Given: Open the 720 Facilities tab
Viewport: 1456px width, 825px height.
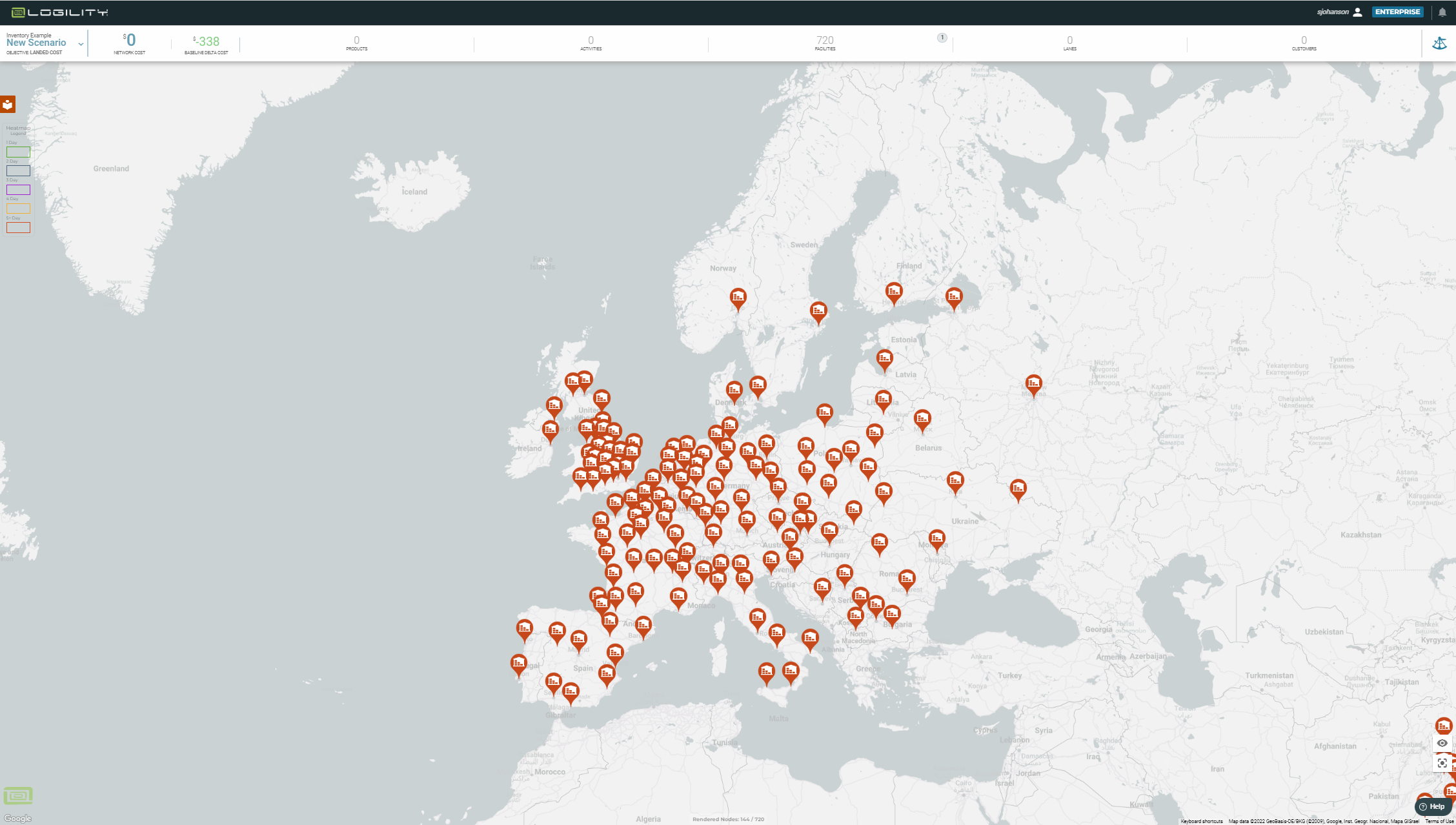Looking at the screenshot, I should (x=825, y=43).
